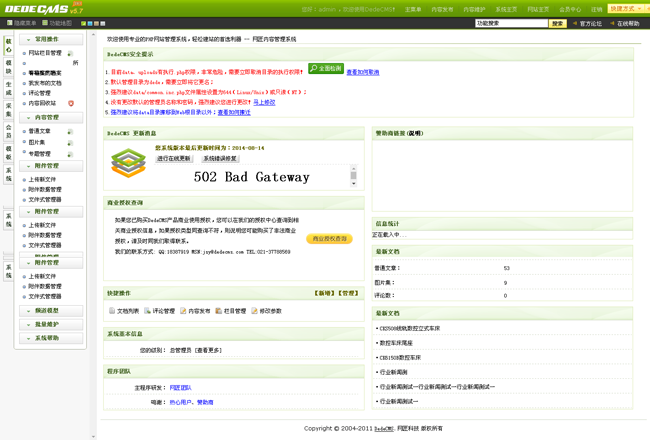This screenshot has height=440, width=650.
Task: Click the add icon beside sidebar 普通文章
Action: [x=70, y=131]
